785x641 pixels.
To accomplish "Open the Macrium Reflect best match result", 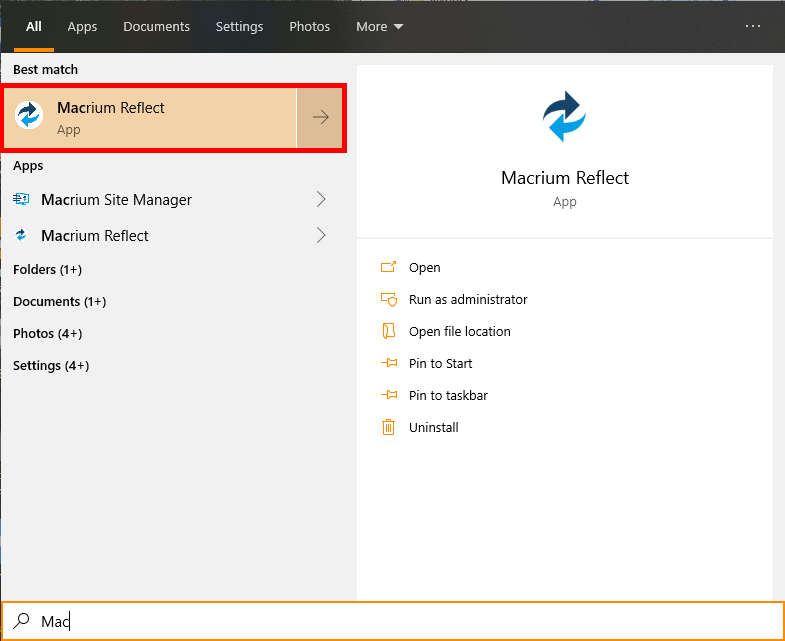I will [150, 118].
